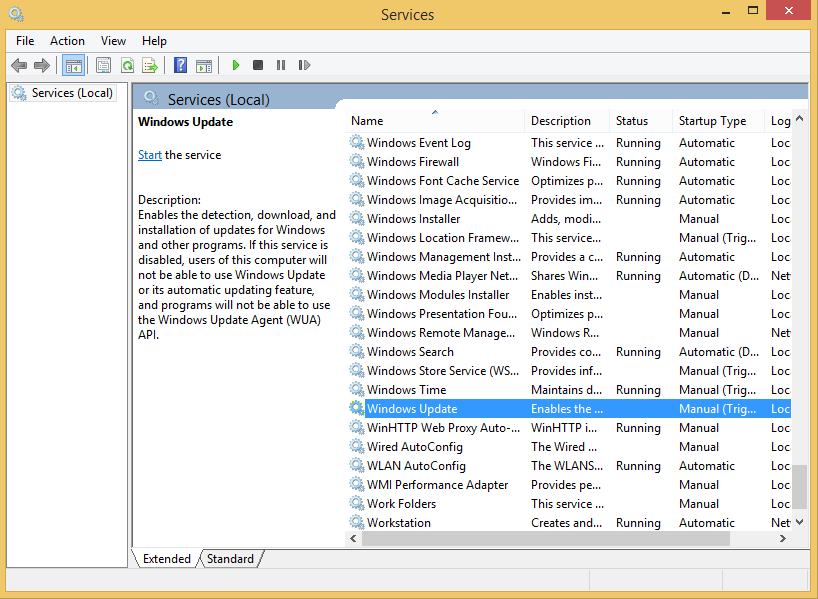The image size is (818, 599).
Task: Select the Windows Store Service (WS... row
Action: click(568, 370)
